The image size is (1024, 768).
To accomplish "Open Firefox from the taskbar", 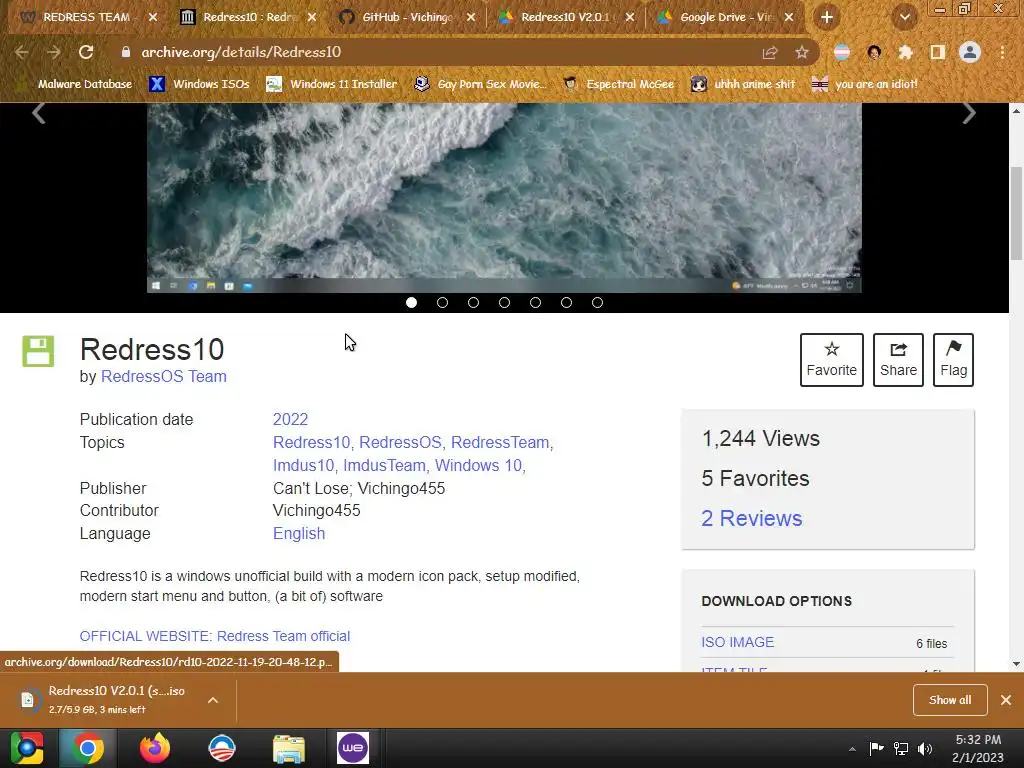I will pyautogui.click(x=155, y=748).
